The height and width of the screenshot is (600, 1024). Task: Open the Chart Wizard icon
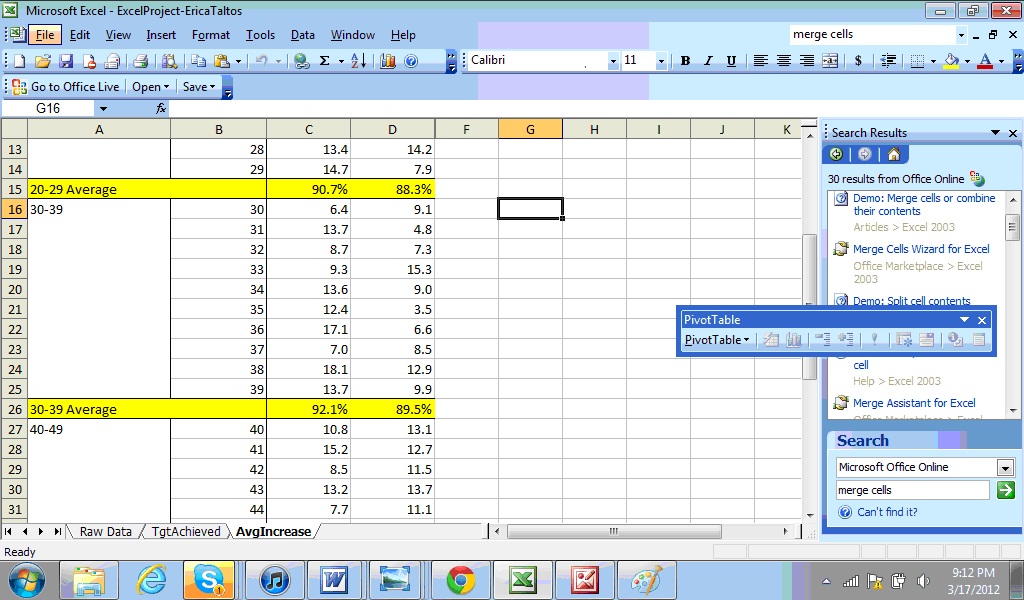pos(388,61)
